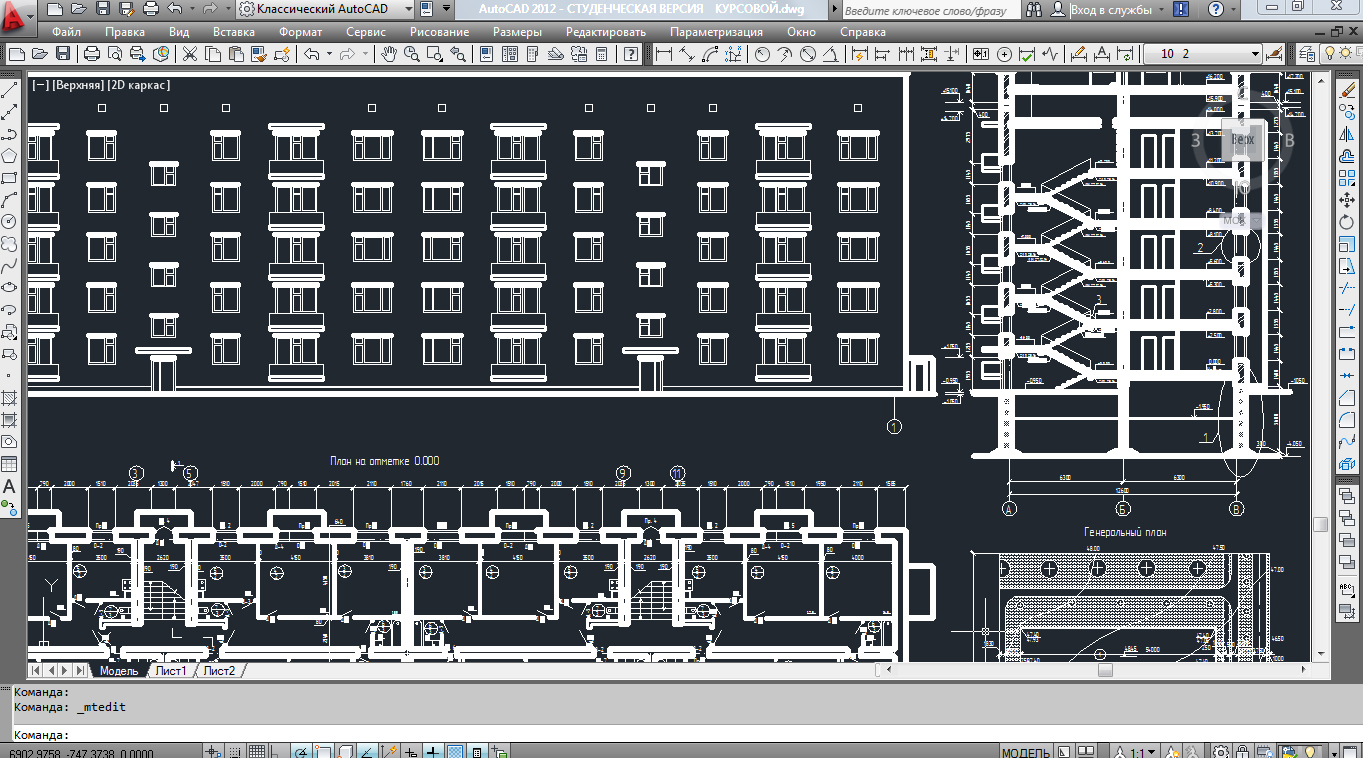
Task: Click the Cut scissors icon
Action: click(x=190, y=54)
